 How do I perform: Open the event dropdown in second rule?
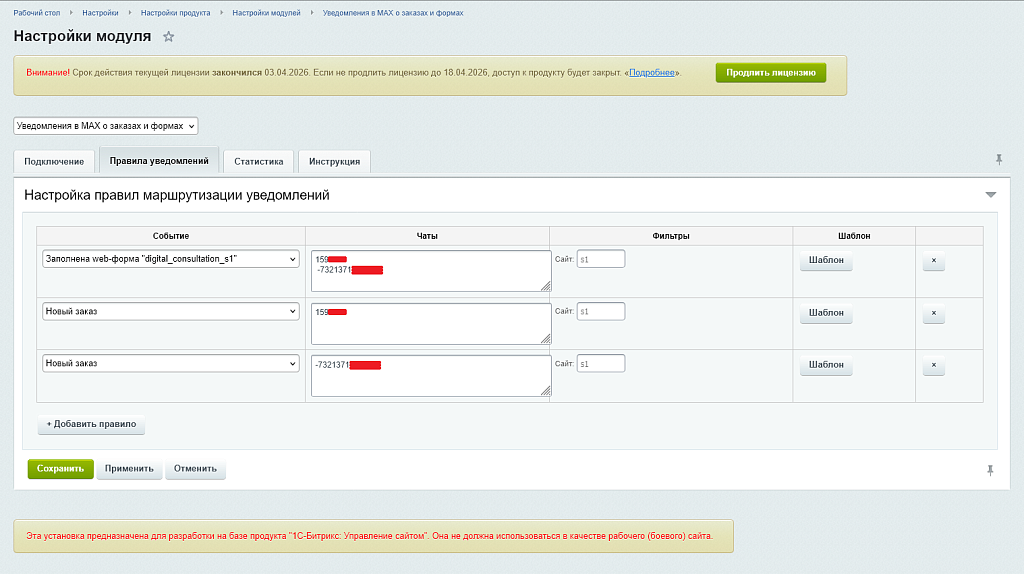coord(171,311)
